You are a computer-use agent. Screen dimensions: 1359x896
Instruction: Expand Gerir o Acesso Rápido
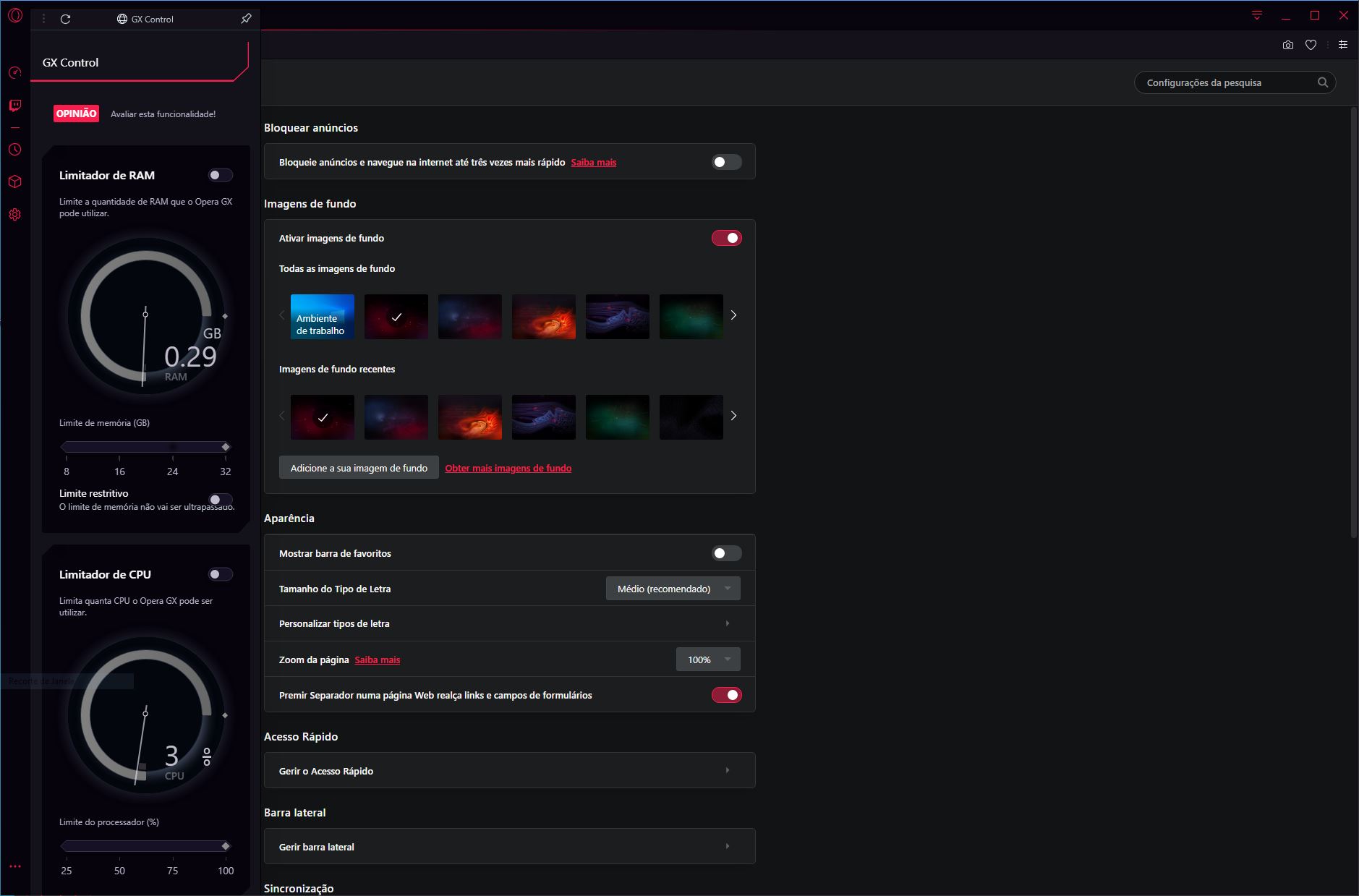coord(510,771)
